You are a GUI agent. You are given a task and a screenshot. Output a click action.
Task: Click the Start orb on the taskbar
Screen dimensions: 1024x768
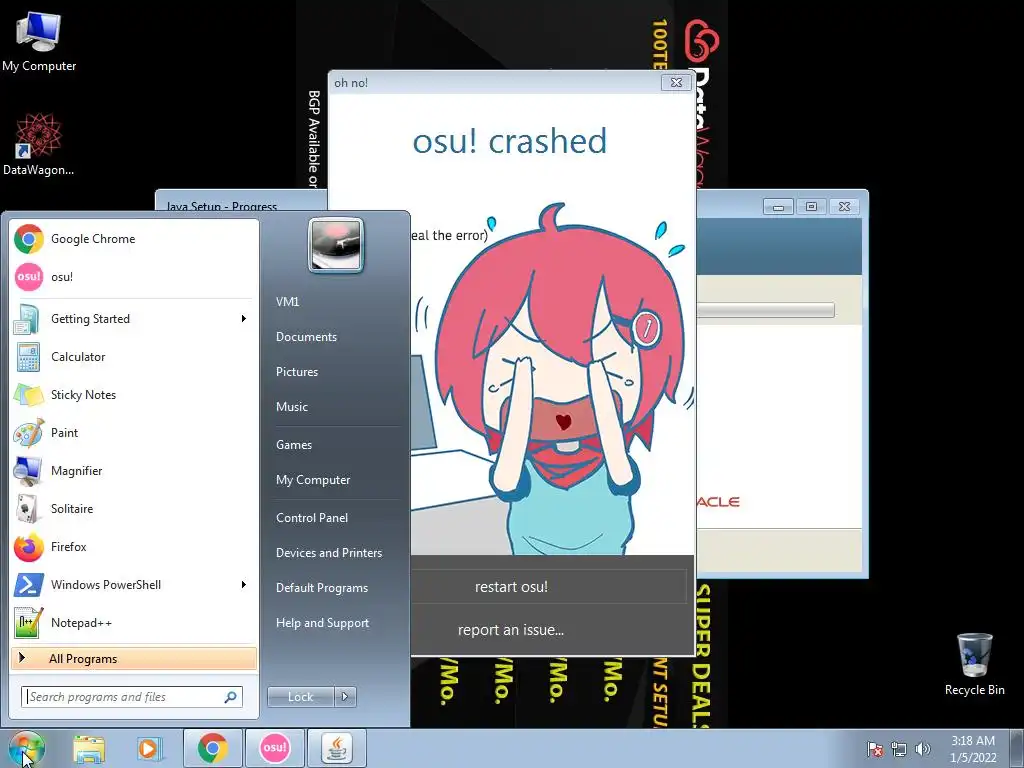27,748
